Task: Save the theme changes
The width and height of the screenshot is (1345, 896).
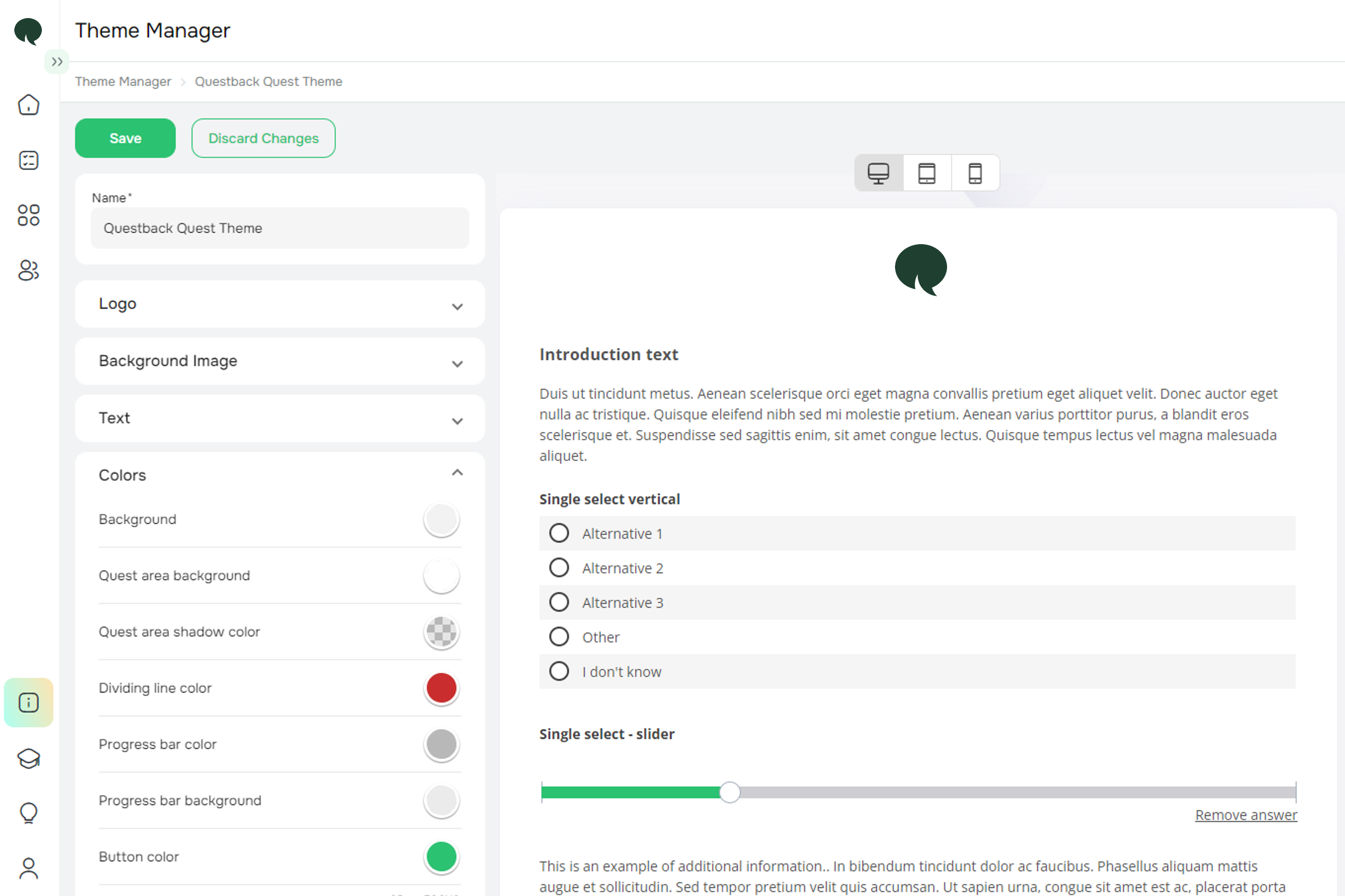Action: click(125, 138)
